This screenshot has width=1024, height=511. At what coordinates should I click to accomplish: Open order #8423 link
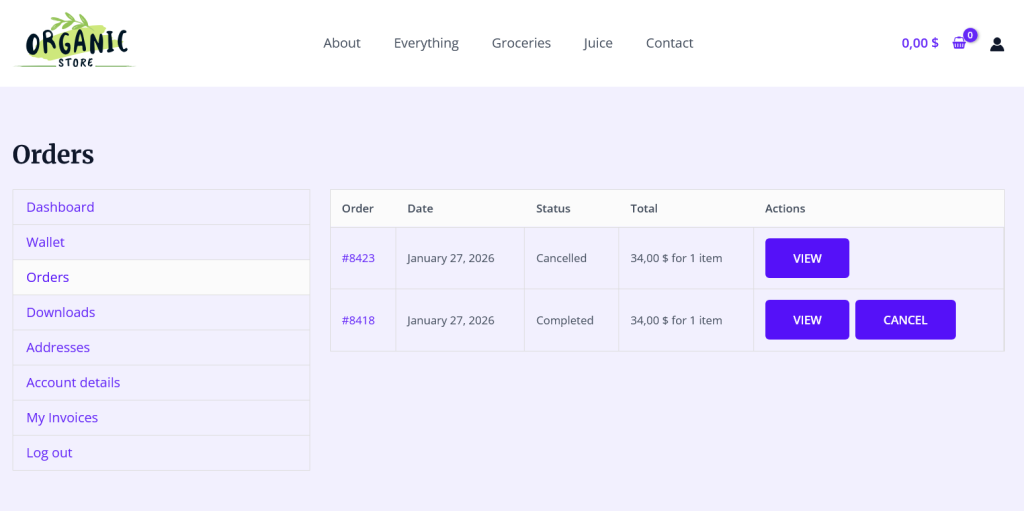point(358,258)
